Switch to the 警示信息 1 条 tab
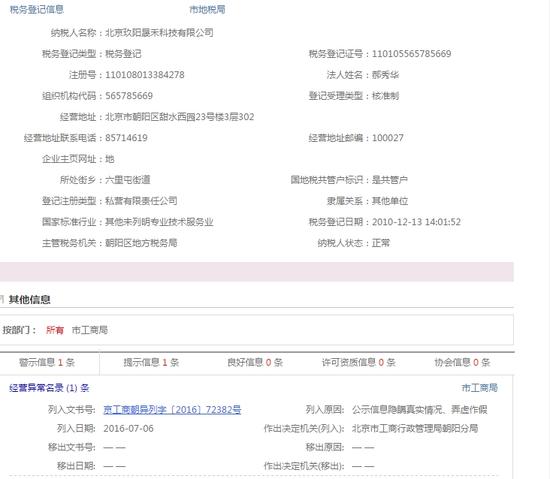The height and width of the screenshot is (479, 550). [x=47, y=362]
